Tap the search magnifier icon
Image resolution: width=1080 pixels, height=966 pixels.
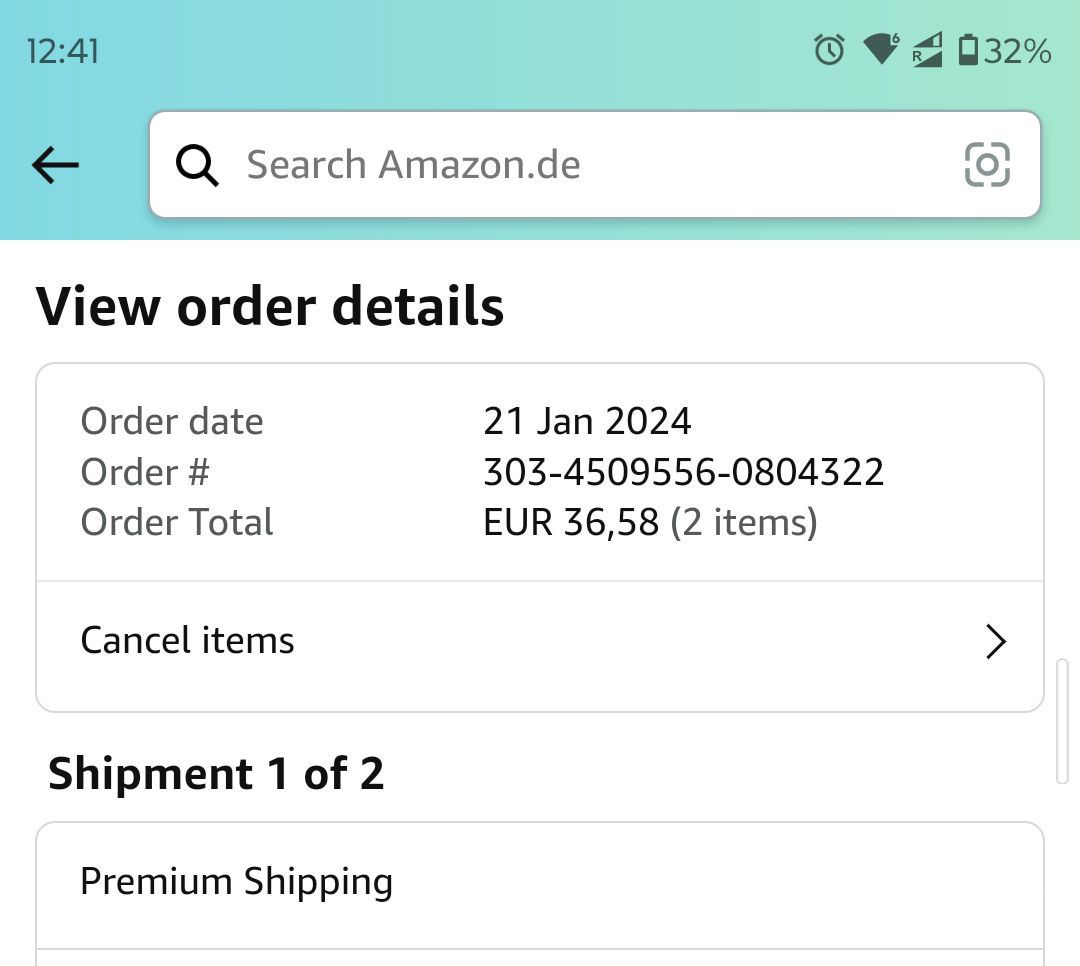(x=197, y=165)
